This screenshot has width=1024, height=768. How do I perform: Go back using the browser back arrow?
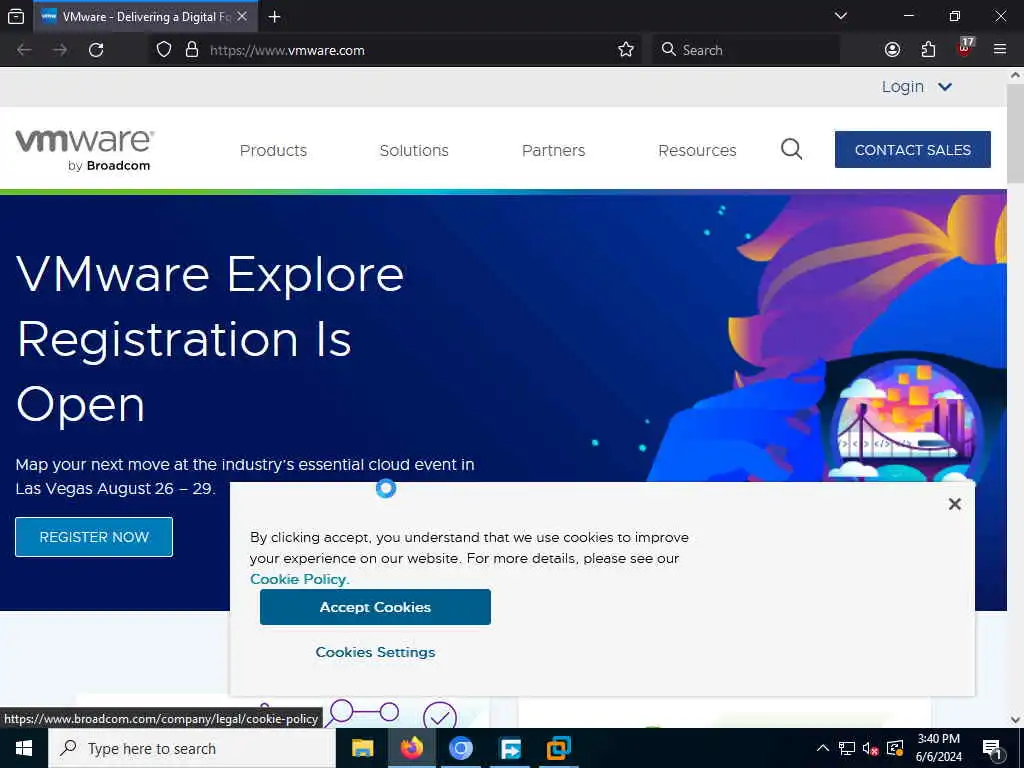[x=24, y=50]
